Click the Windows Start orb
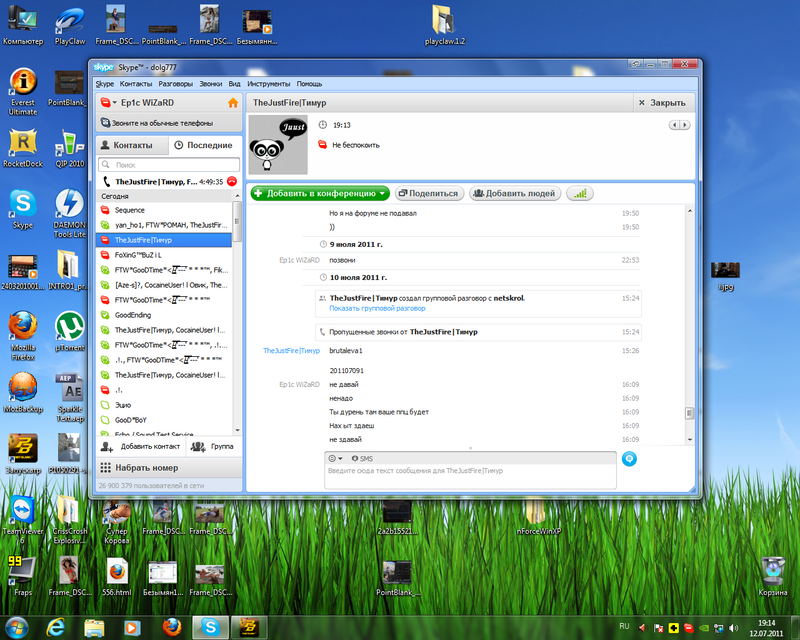The width and height of the screenshot is (800, 640). click(x=16, y=627)
